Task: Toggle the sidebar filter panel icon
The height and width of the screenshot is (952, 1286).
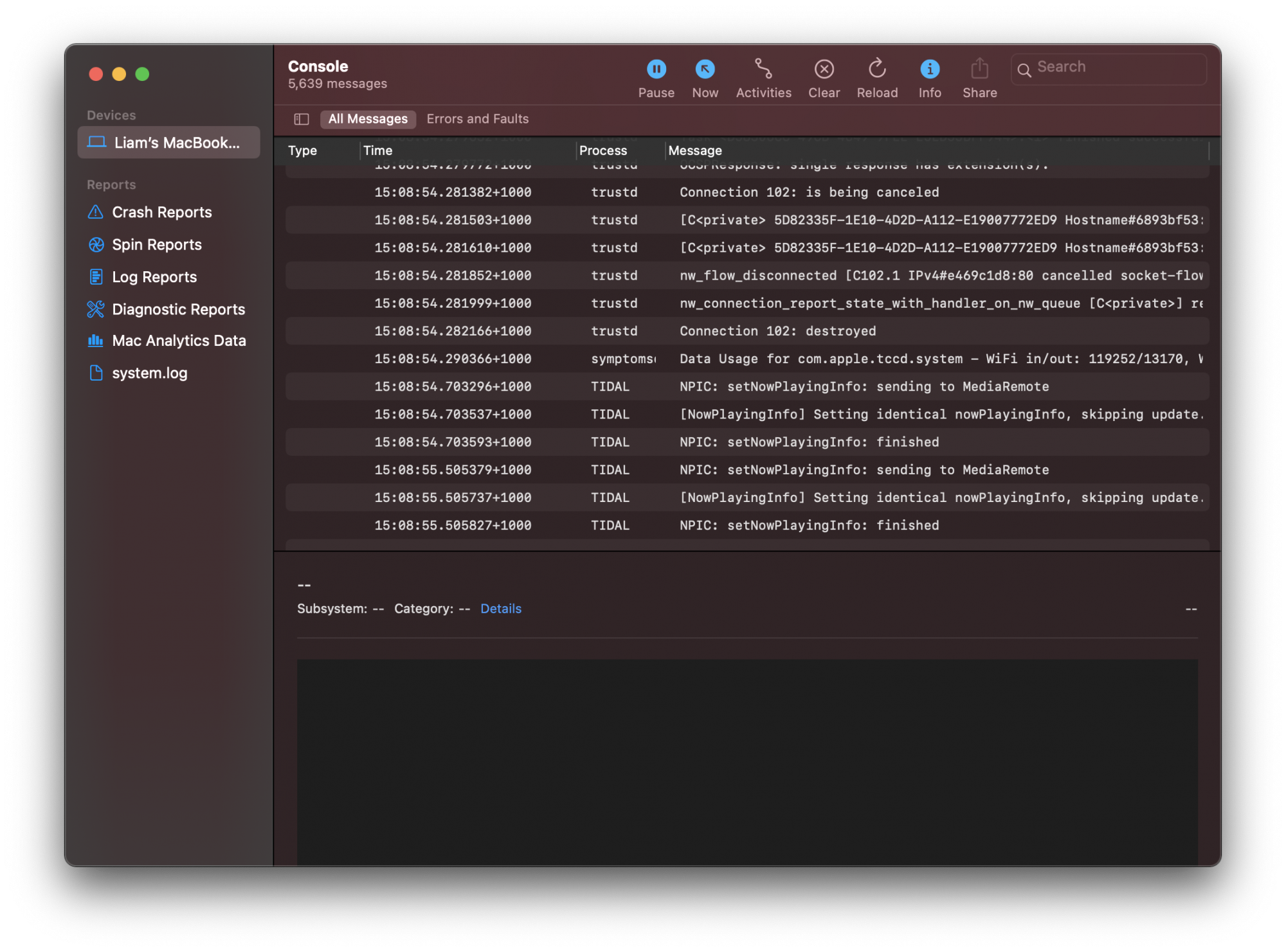Action: point(302,119)
